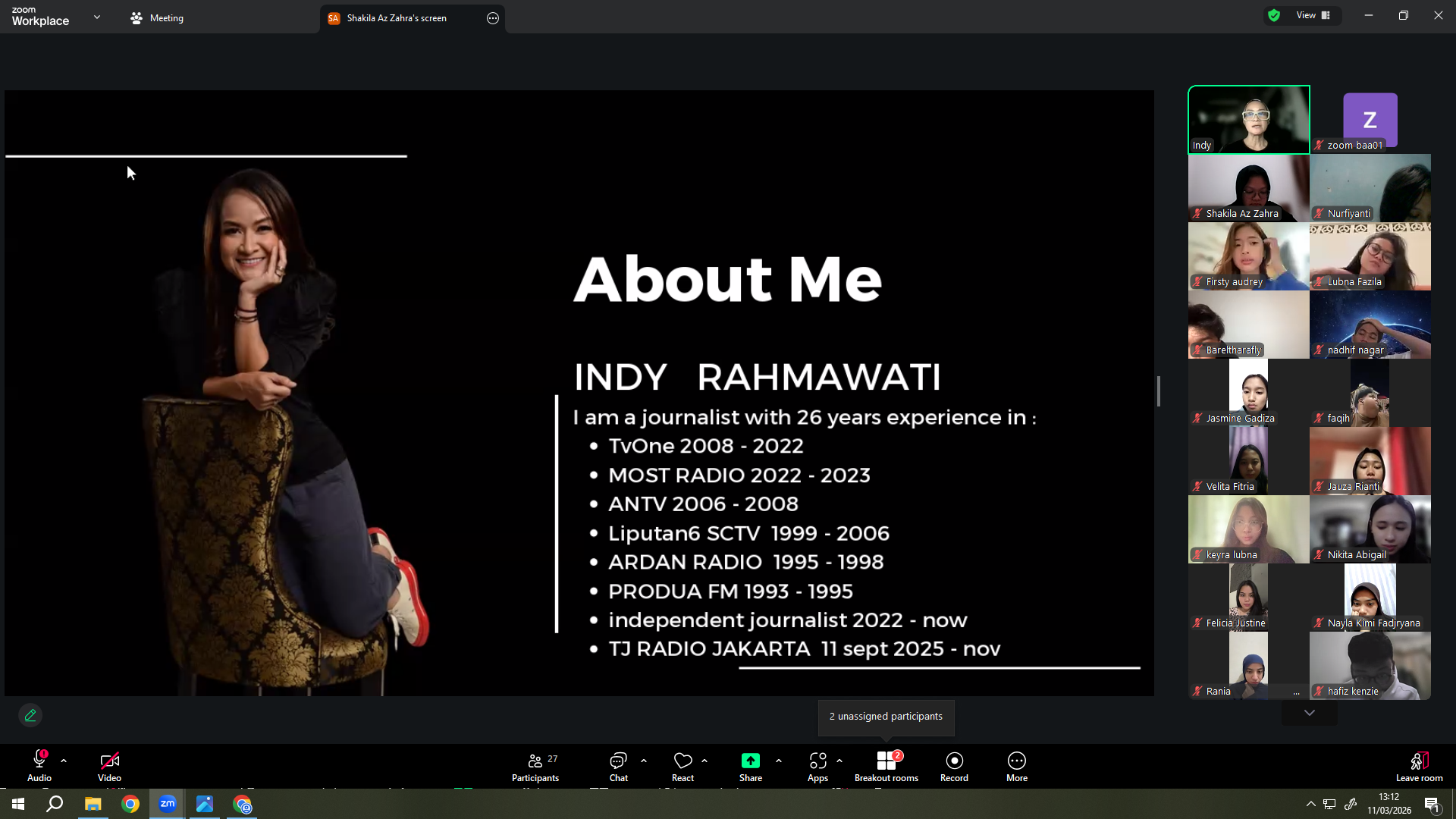Show hidden system tray icons
The width and height of the screenshot is (1456, 819).
(1310, 804)
